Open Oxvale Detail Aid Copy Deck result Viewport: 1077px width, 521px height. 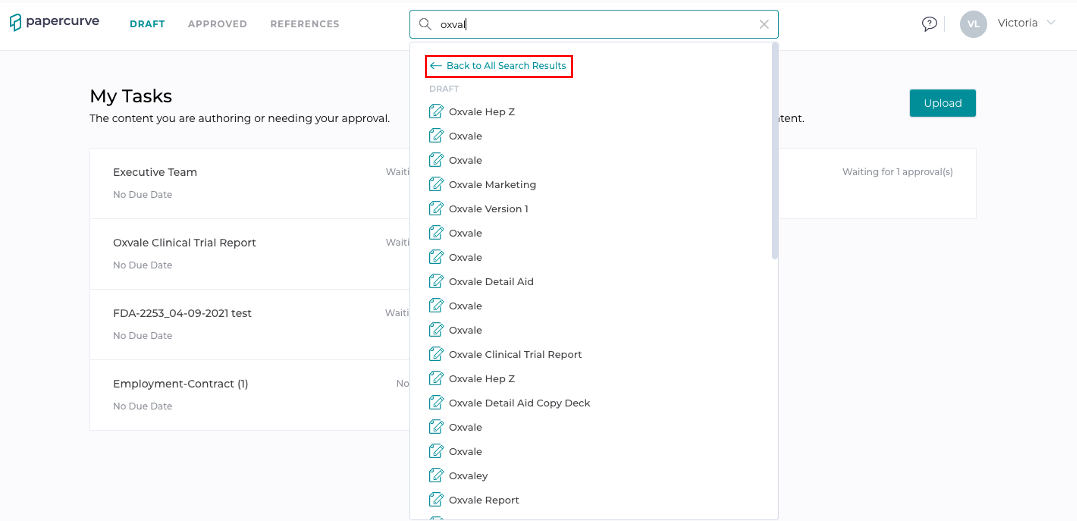[x=519, y=403]
